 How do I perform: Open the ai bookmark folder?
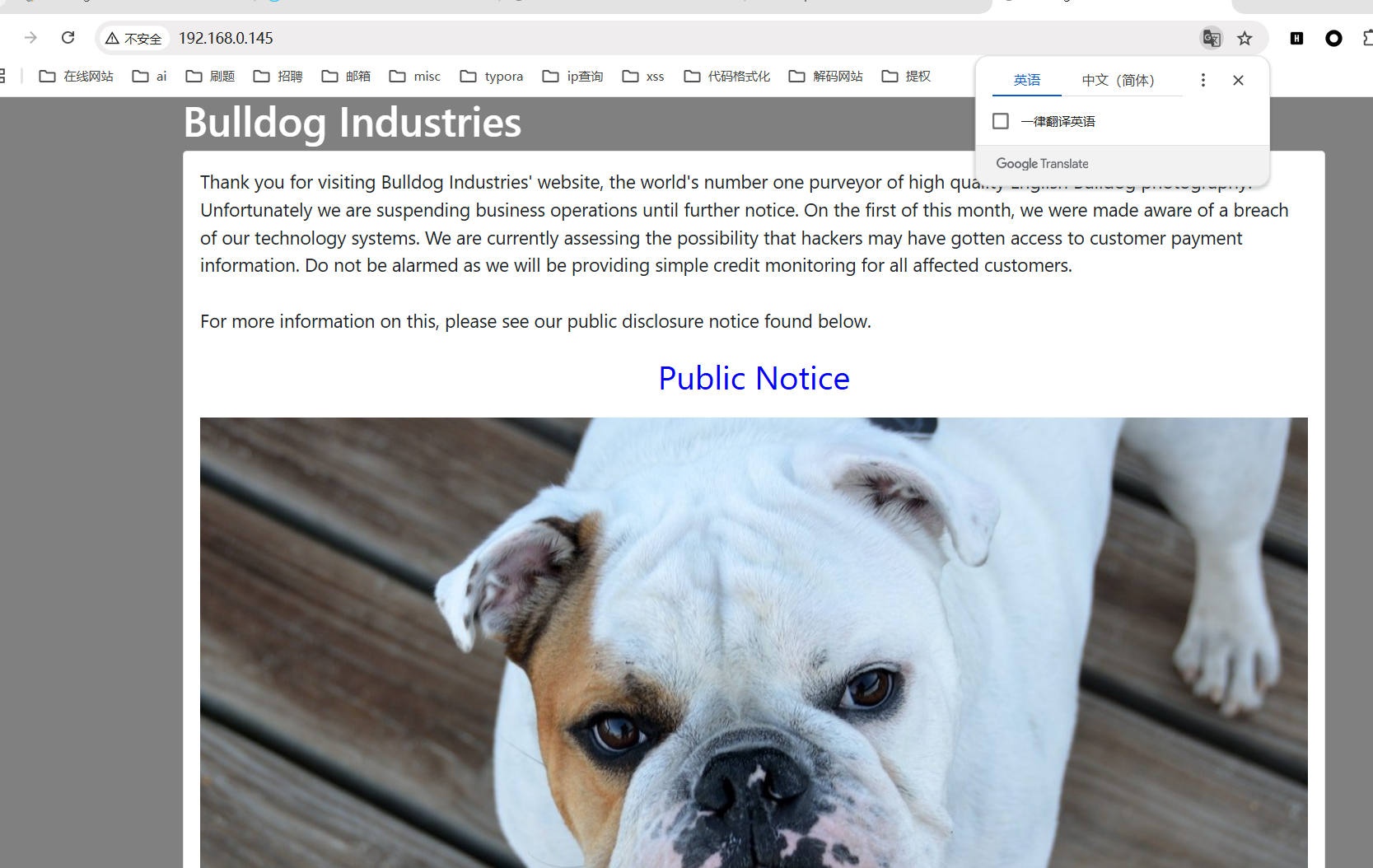(x=150, y=77)
